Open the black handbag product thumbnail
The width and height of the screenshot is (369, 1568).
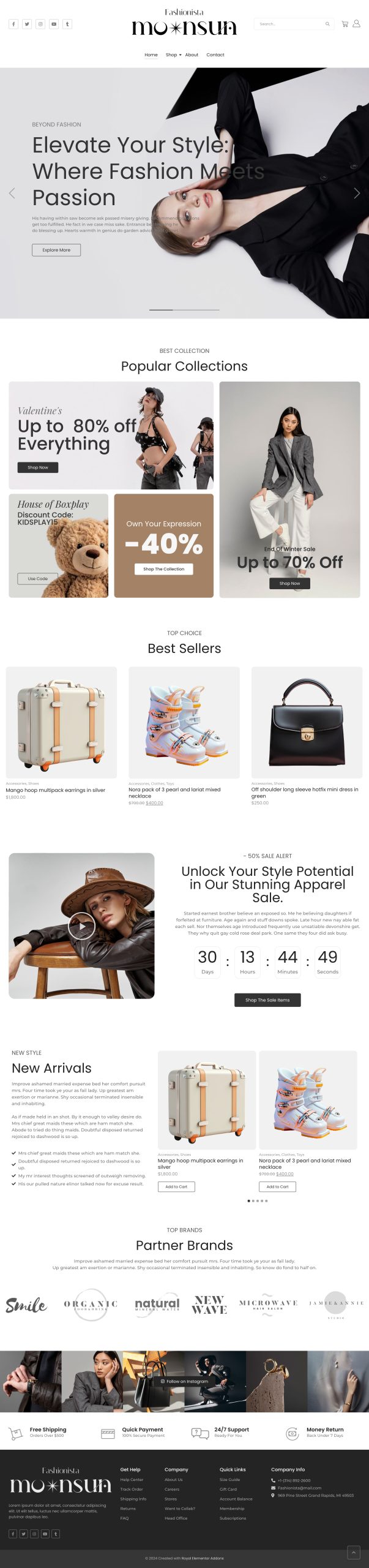pyautogui.click(x=307, y=722)
